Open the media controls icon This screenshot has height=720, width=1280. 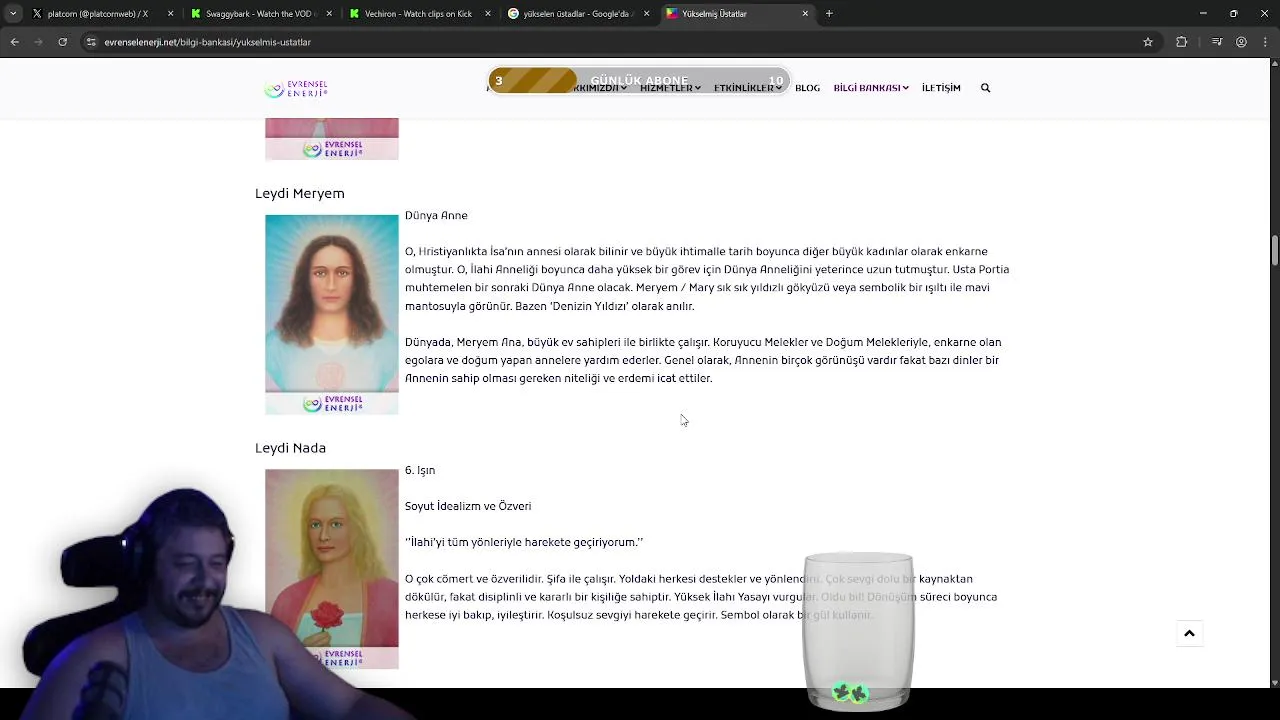1216,42
